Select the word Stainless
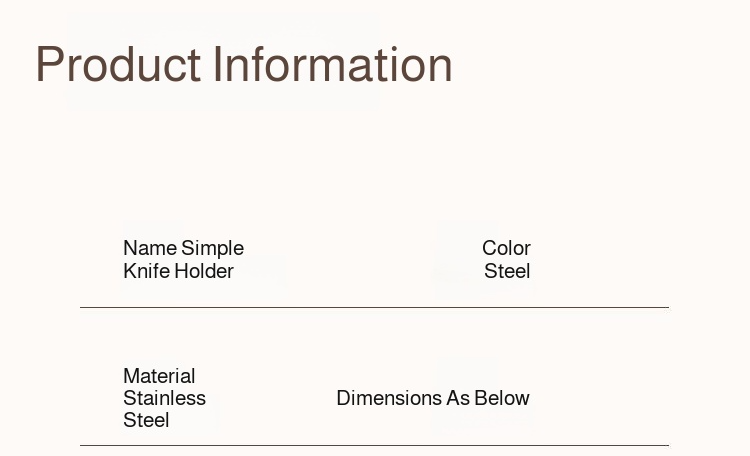Viewport: 750px width, 456px height. coord(164,398)
